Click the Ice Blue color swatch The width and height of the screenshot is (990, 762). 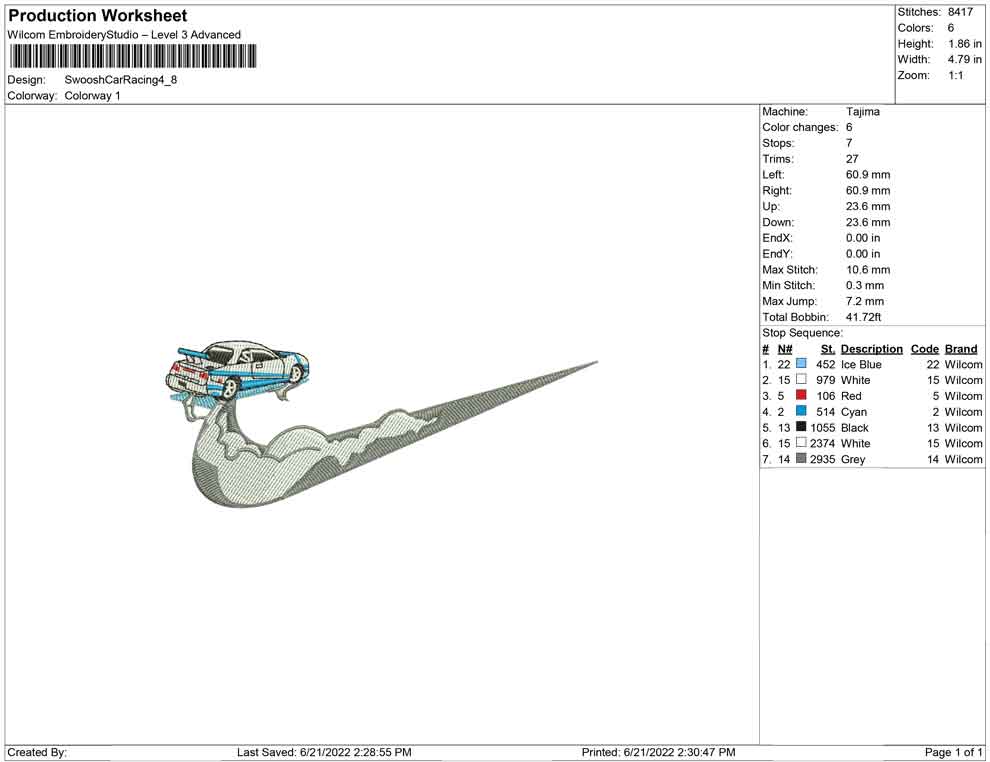801,364
